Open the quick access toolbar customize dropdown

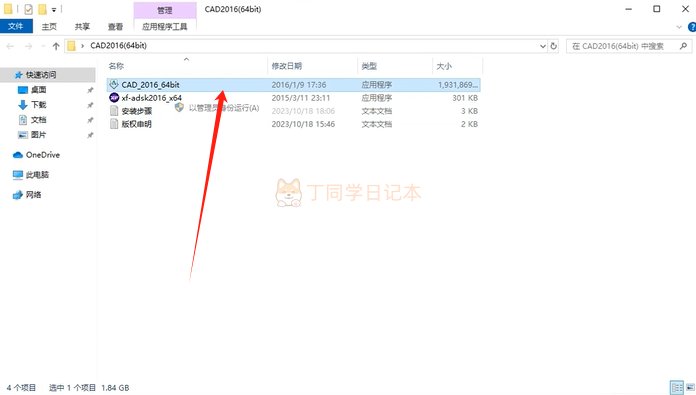point(54,9)
